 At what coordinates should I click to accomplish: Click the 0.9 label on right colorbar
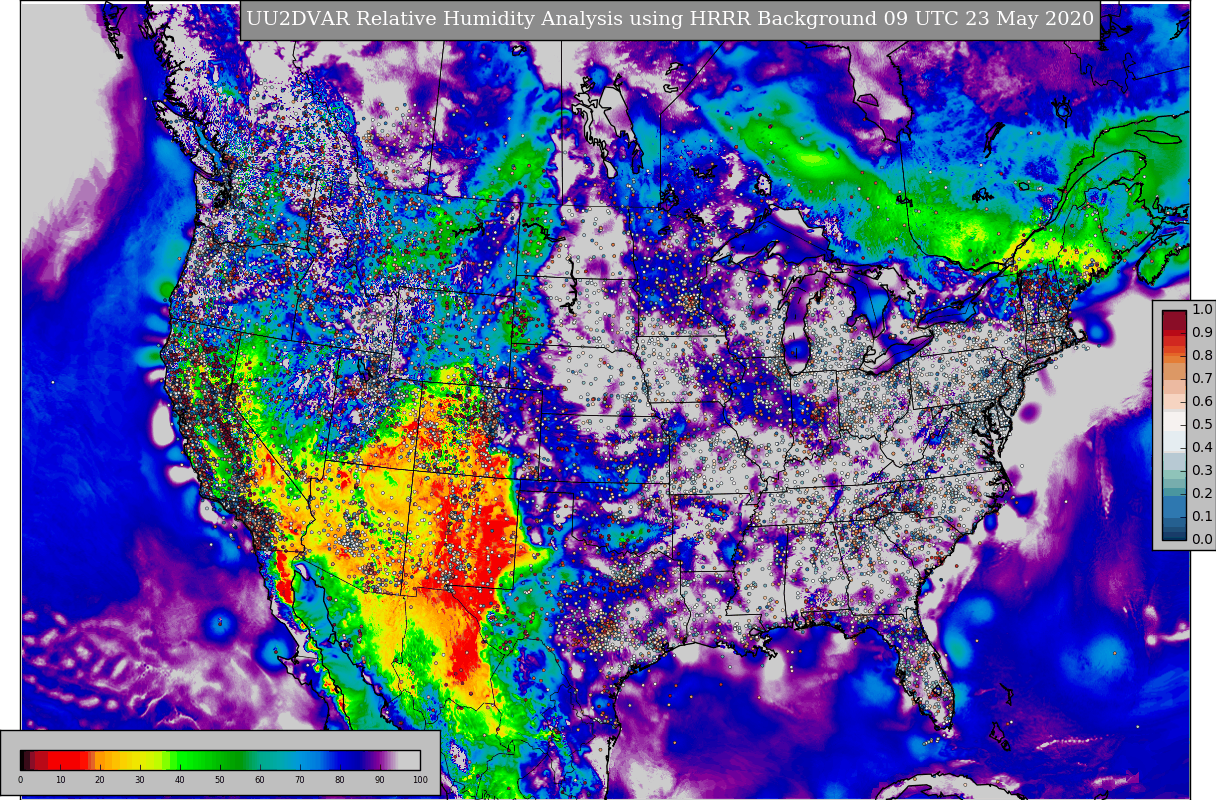click(1202, 332)
